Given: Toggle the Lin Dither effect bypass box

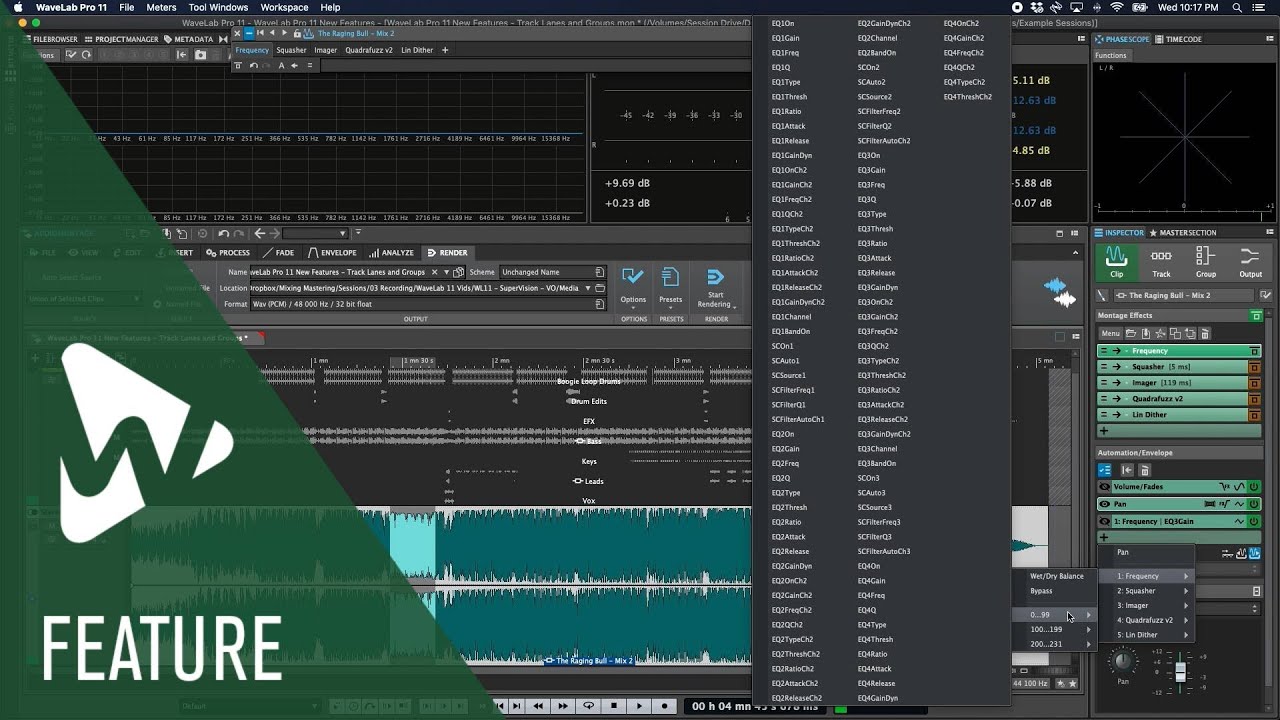Looking at the screenshot, I should [1255, 415].
